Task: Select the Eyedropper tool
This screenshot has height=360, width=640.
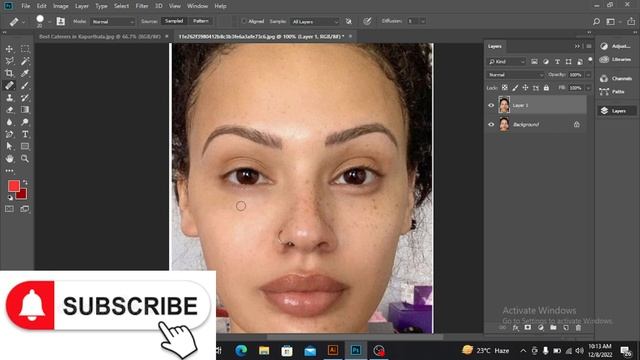Action: click(25, 73)
